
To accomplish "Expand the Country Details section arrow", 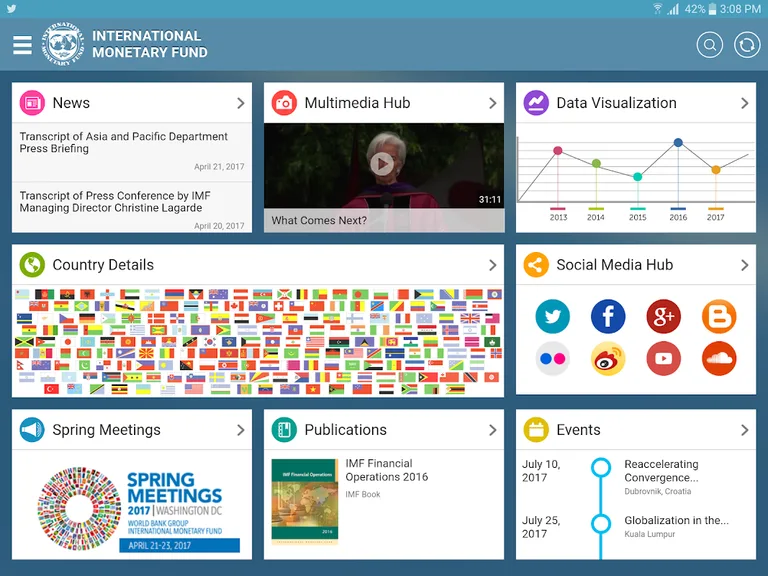I will [492, 265].
